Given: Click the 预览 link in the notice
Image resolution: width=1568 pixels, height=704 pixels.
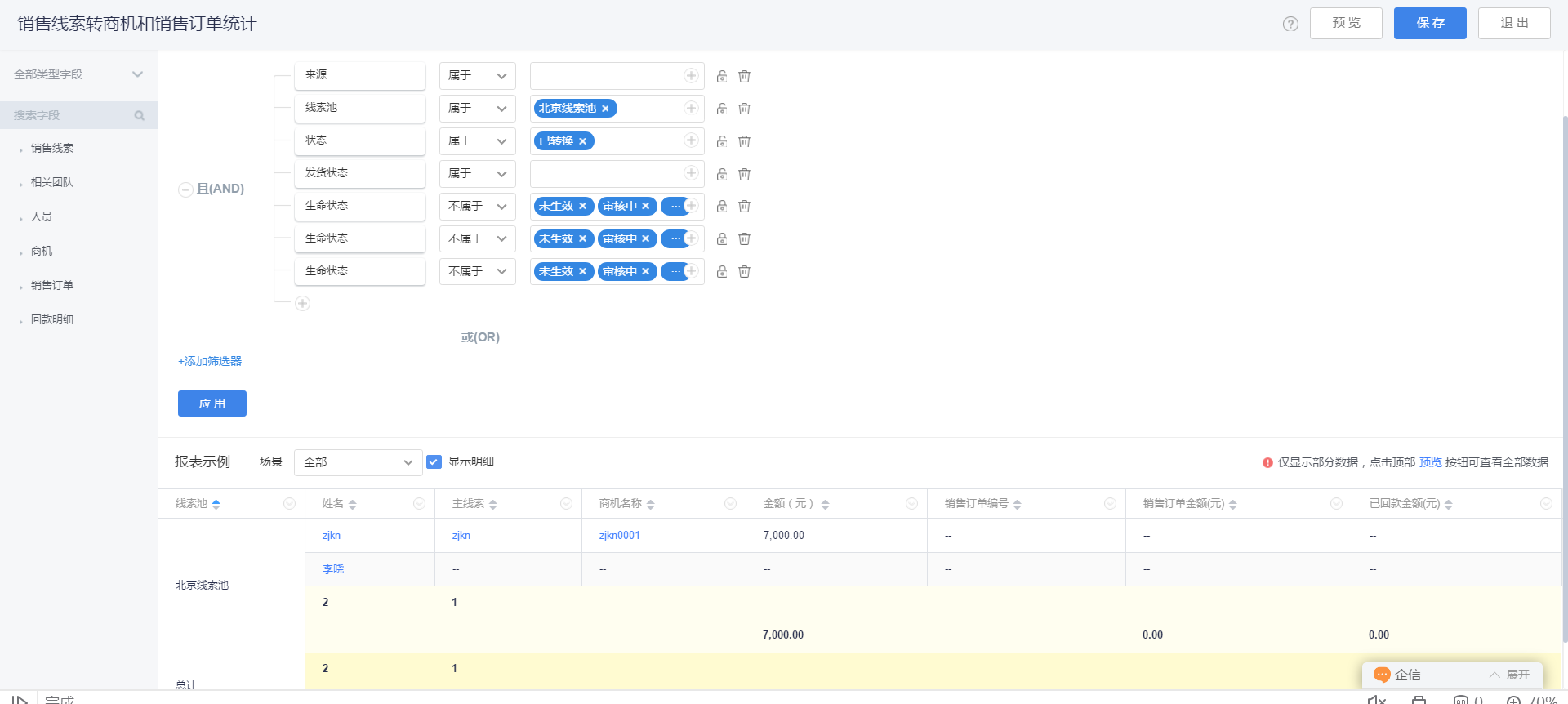Looking at the screenshot, I should point(1430,462).
